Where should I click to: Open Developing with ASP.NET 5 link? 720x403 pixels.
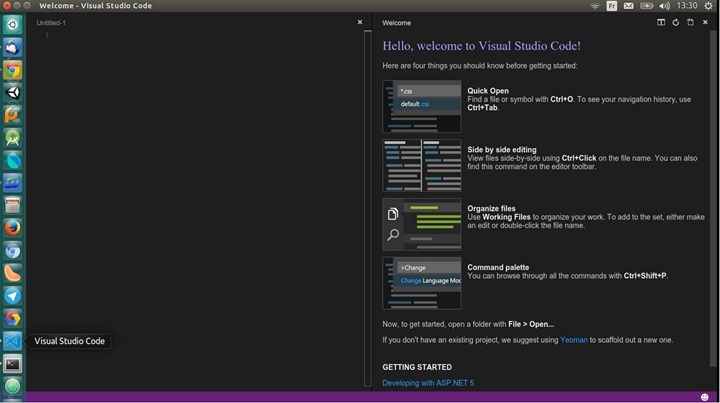click(428, 383)
